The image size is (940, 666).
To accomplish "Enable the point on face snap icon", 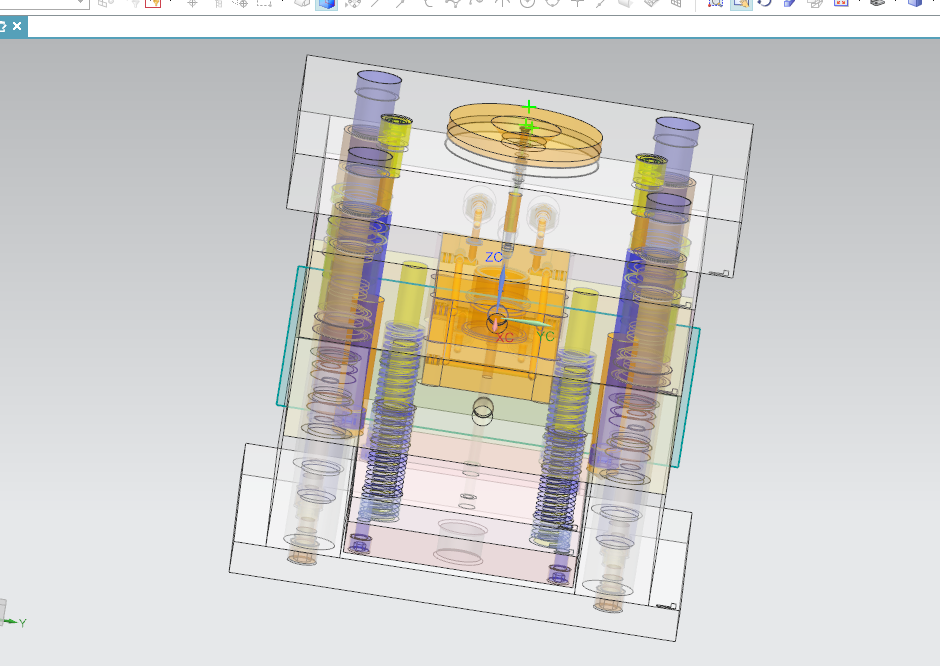I will click(626, 3).
